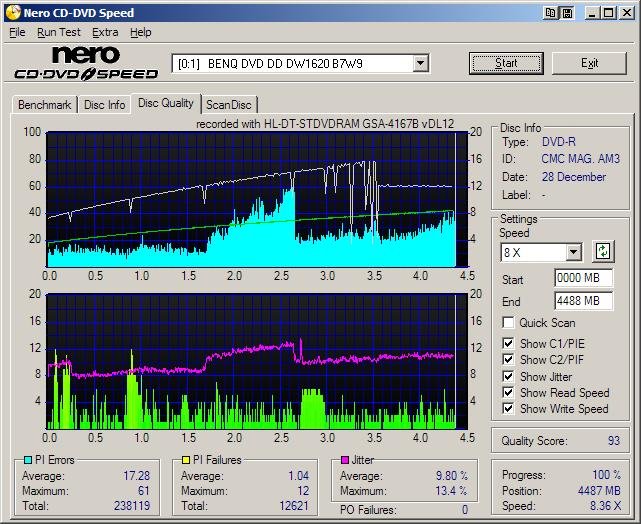The width and height of the screenshot is (641, 524).
Task: Switch to the Disc Info tab
Action: (105, 105)
